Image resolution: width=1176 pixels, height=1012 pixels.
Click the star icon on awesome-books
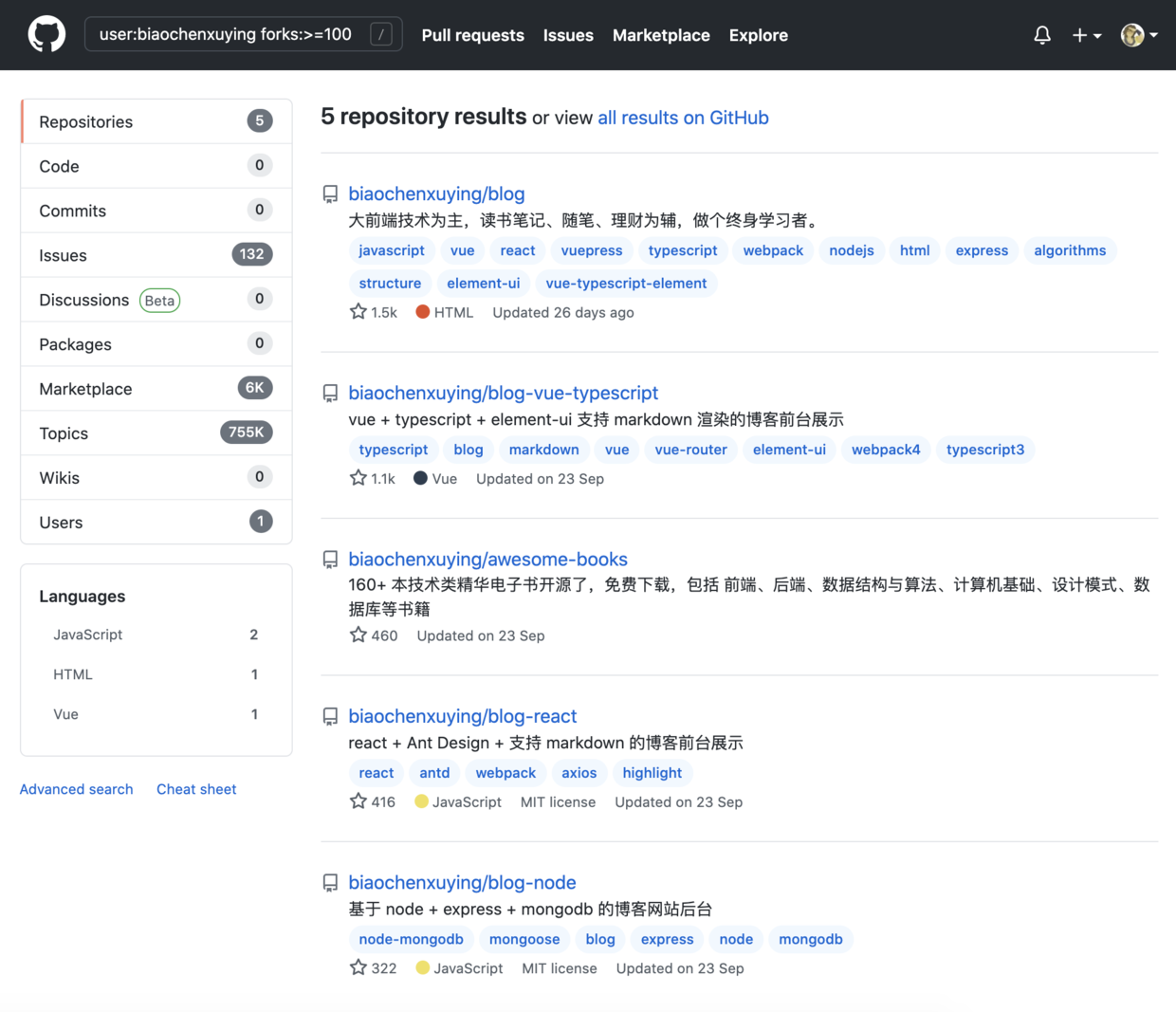click(x=358, y=634)
